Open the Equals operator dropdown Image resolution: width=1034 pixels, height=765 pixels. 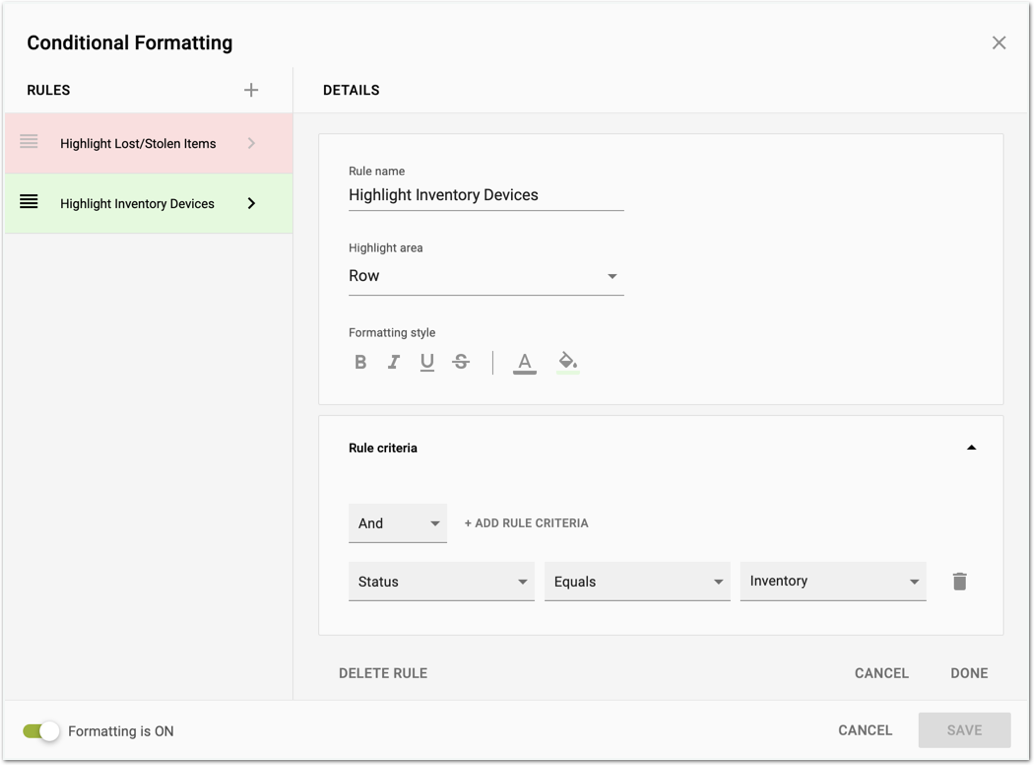636,581
